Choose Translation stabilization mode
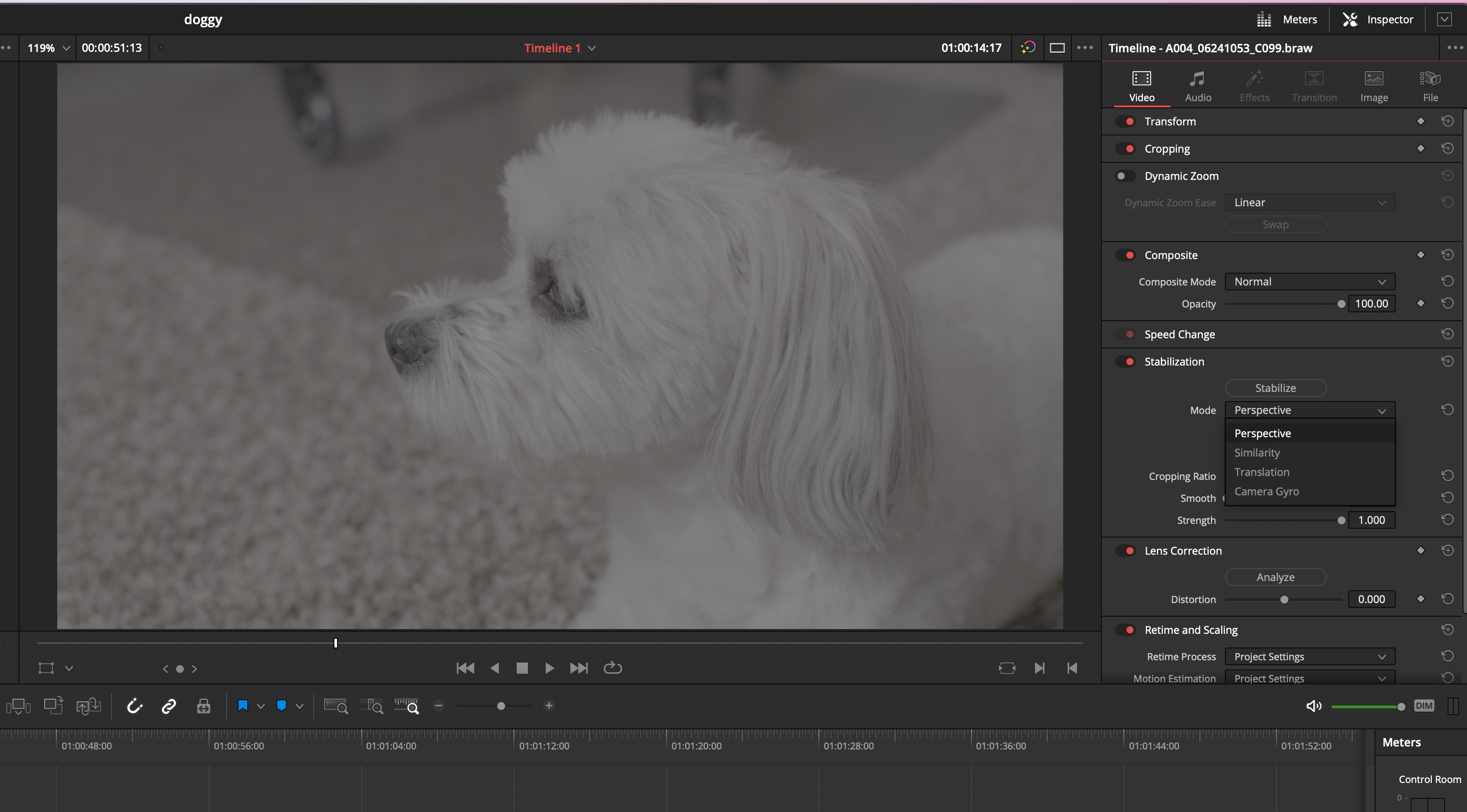1467x812 pixels. click(1310, 472)
